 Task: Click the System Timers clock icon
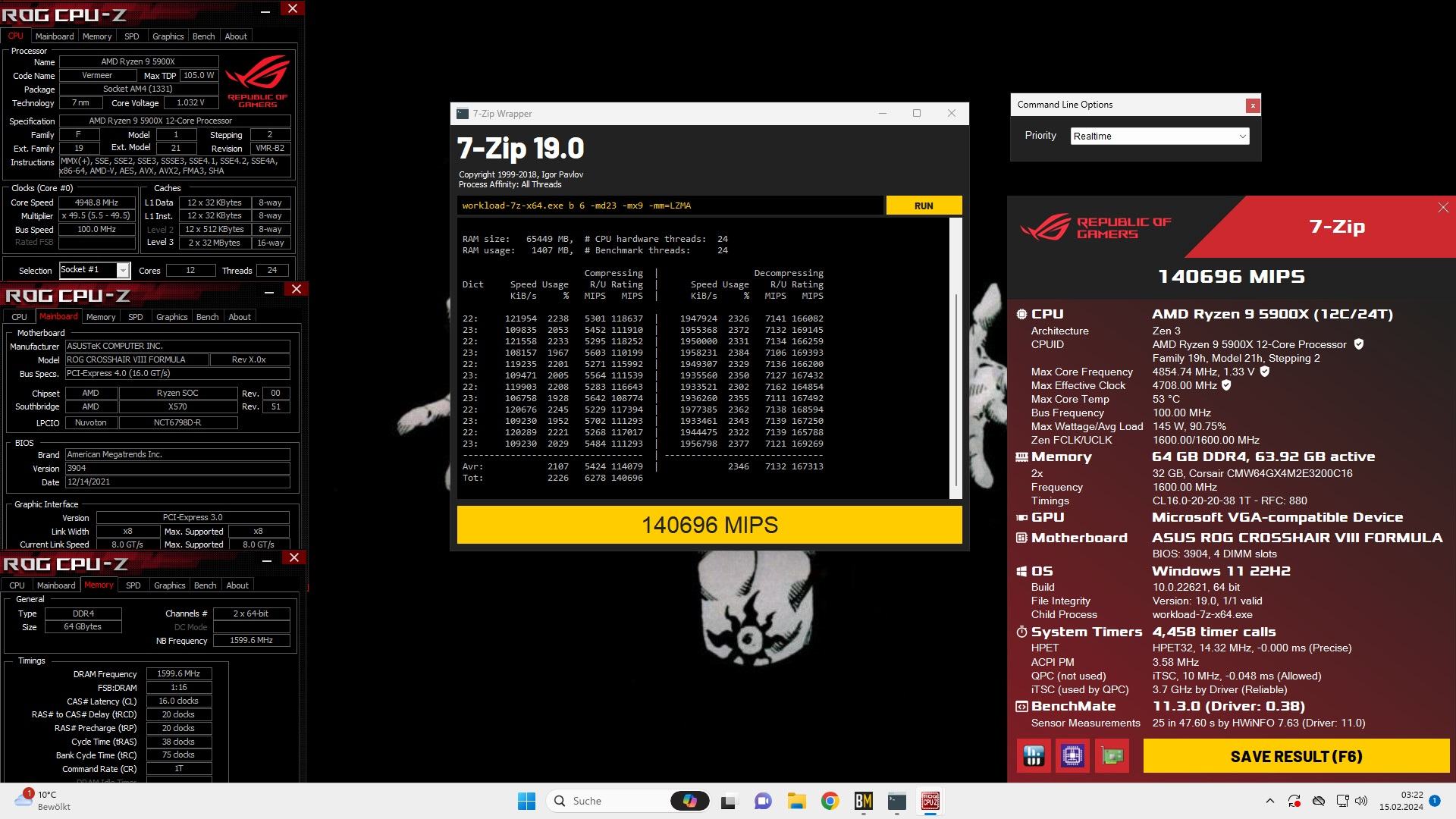(1021, 632)
